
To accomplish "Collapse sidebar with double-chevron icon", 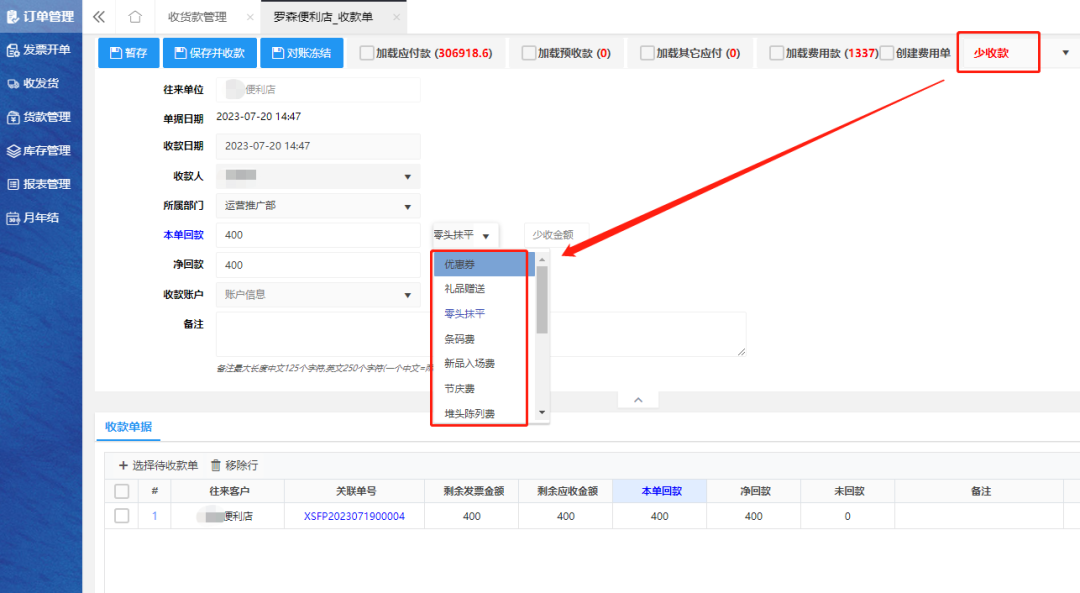I will pos(98,17).
